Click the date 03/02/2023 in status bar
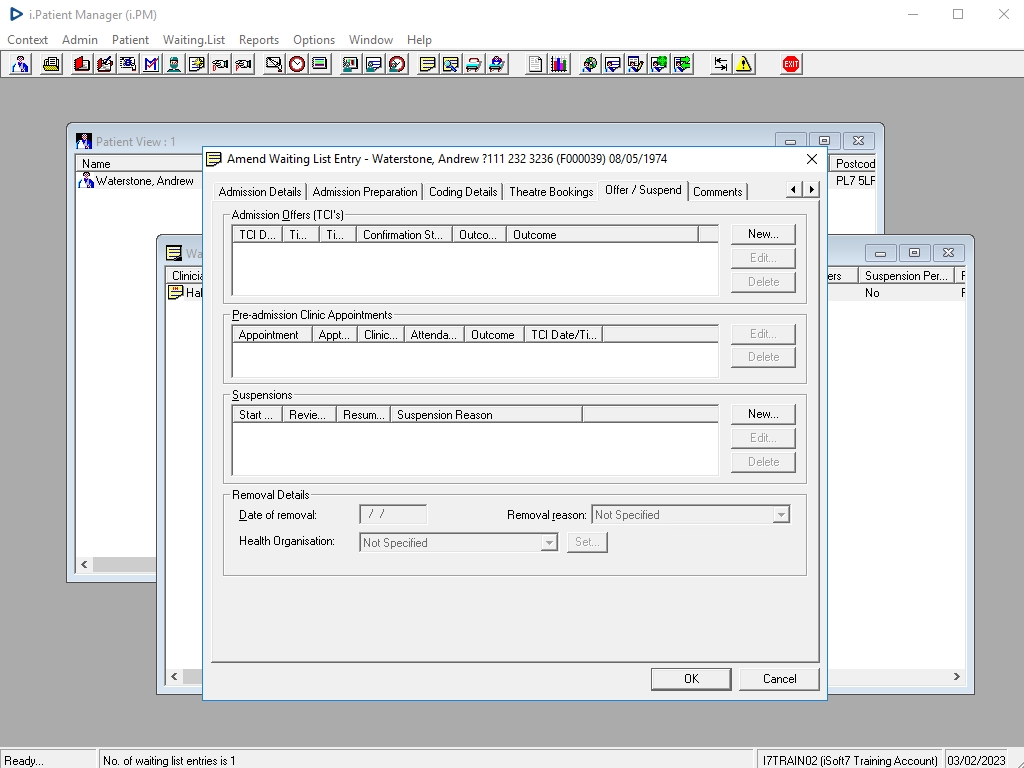The width and height of the screenshot is (1024, 768). [x=976, y=760]
